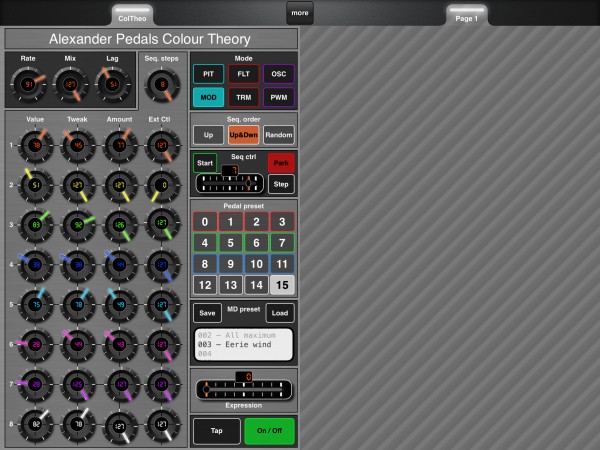This screenshot has height=450, width=600.
Task: Click row 3 green Amount knob
Action: pyautogui.click(x=120, y=225)
